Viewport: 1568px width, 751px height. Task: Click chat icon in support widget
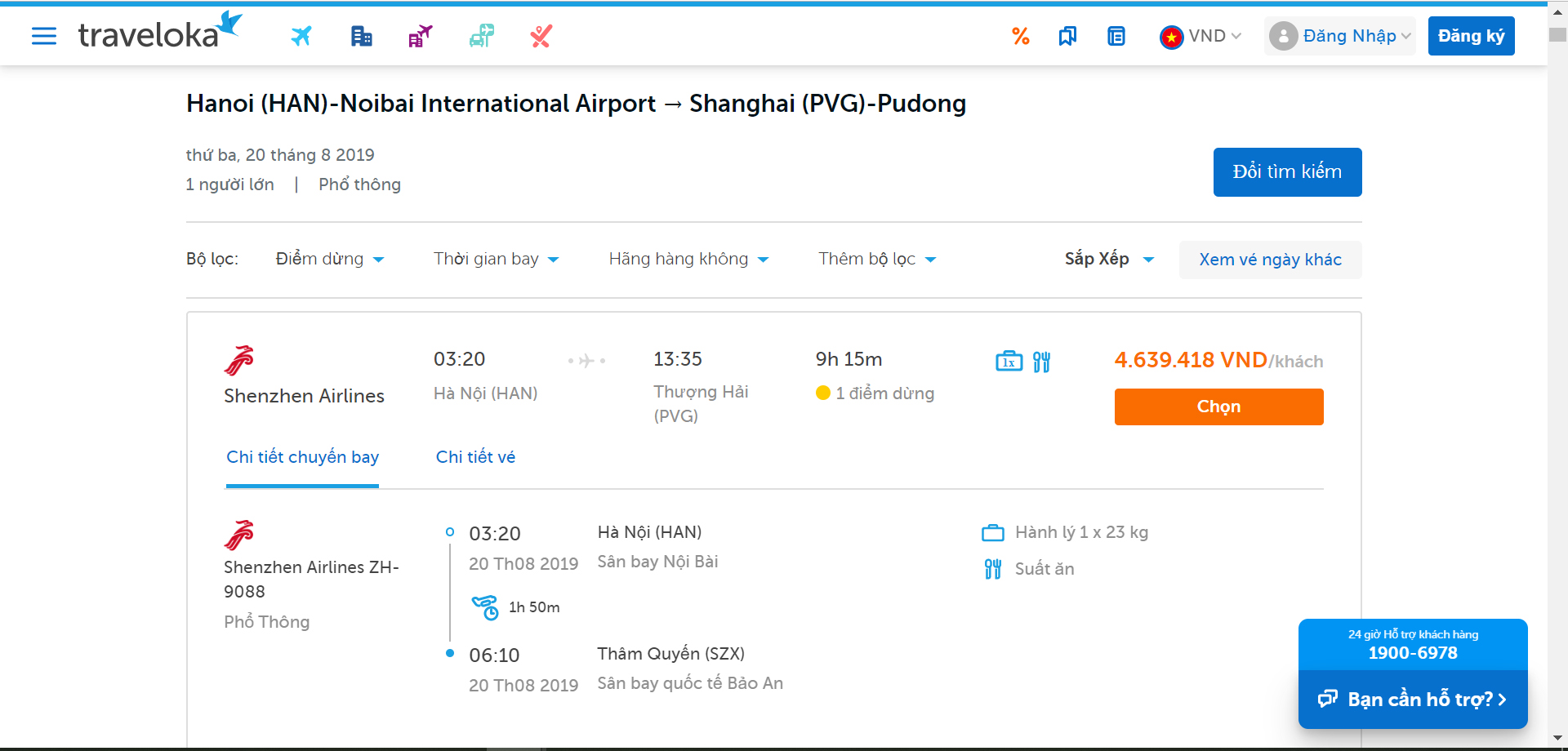tap(1328, 699)
